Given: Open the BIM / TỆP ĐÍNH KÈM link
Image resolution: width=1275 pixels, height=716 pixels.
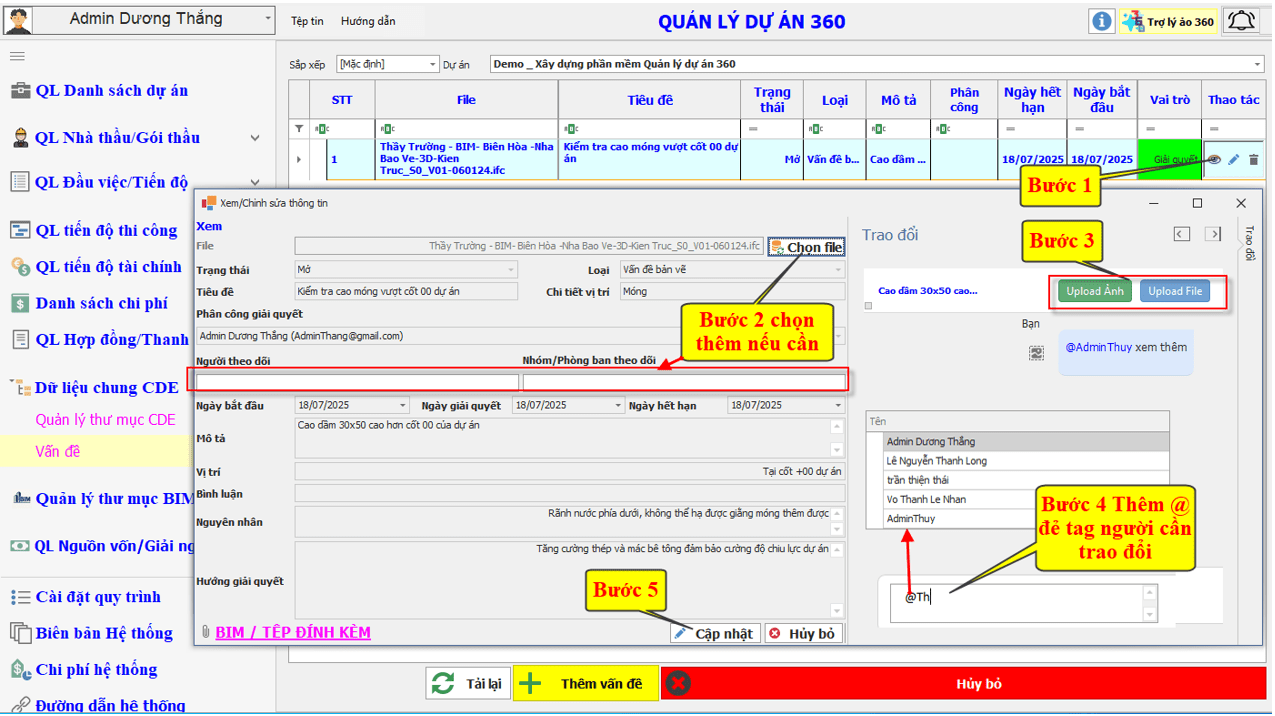Looking at the screenshot, I should tap(292, 632).
